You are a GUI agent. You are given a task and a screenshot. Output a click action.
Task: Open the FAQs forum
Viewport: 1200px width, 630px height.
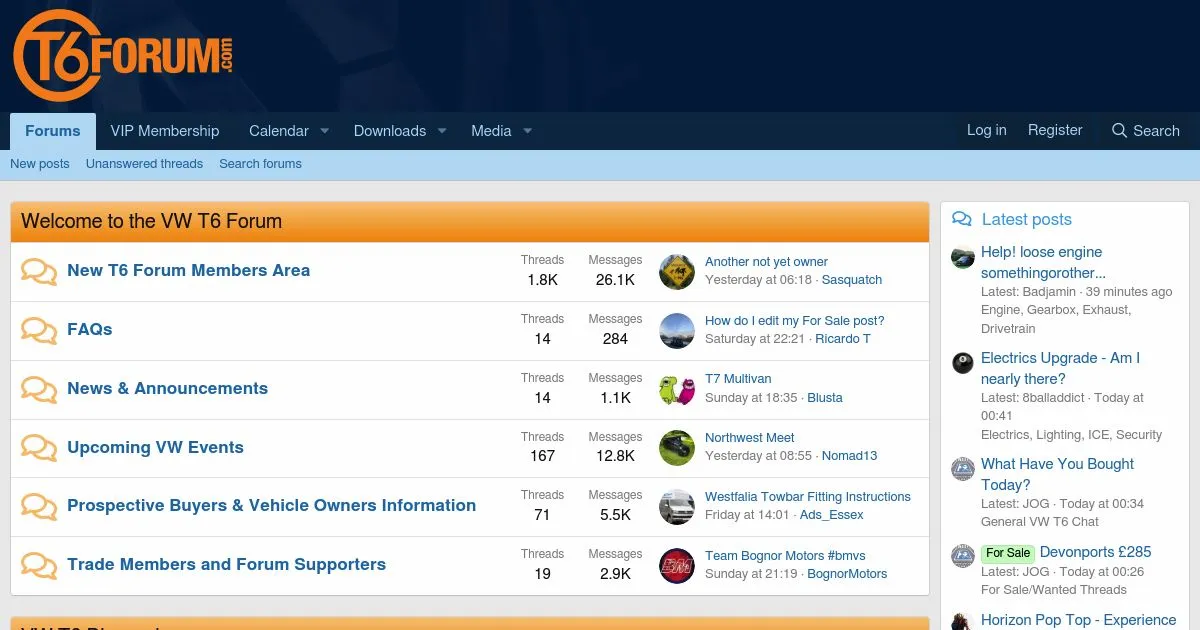[89, 329]
